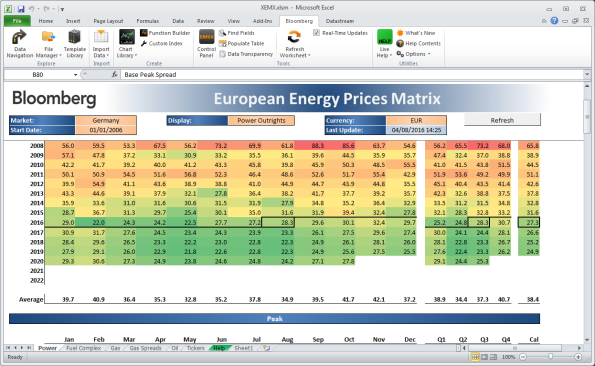Click the Refresh button
Screen dimensions: 595x366
tap(502, 120)
